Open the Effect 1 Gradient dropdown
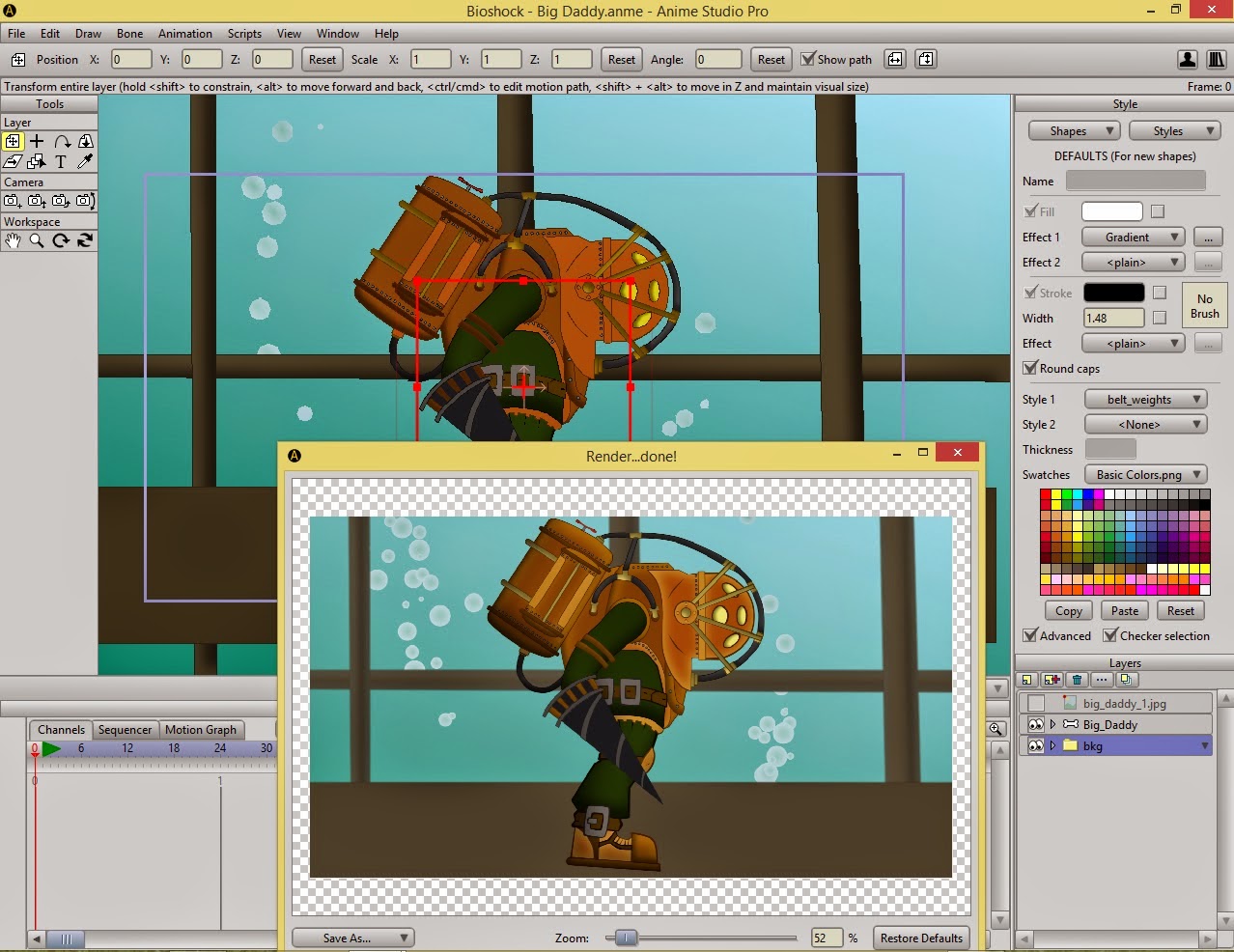 pyautogui.click(x=1133, y=237)
